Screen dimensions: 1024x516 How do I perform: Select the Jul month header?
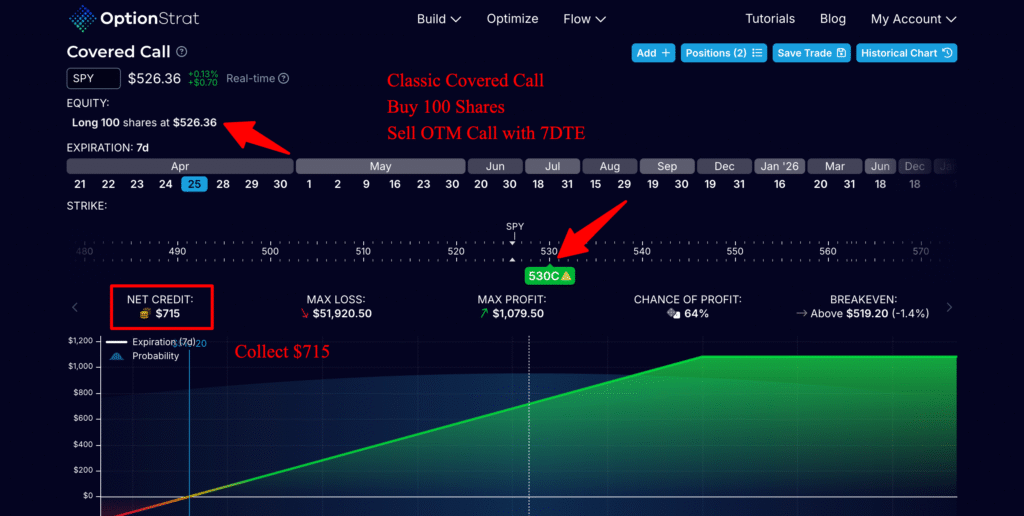(552, 167)
